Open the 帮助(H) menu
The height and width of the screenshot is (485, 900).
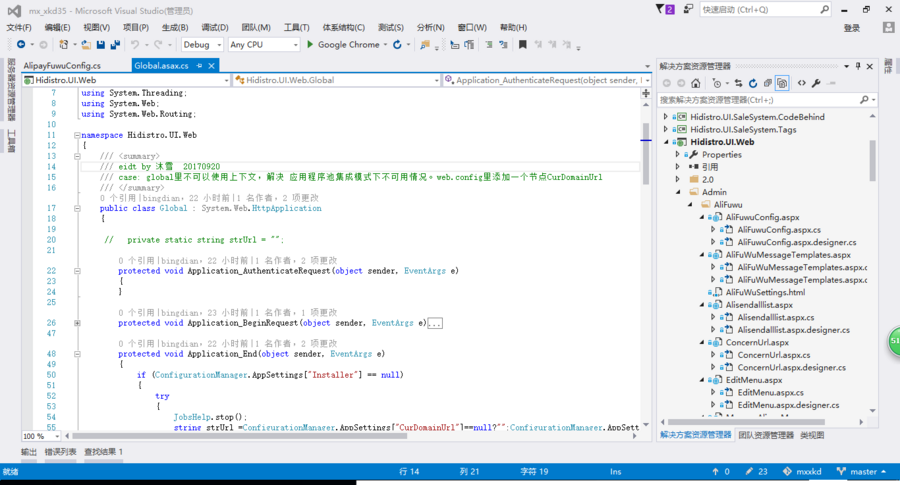tap(513, 28)
